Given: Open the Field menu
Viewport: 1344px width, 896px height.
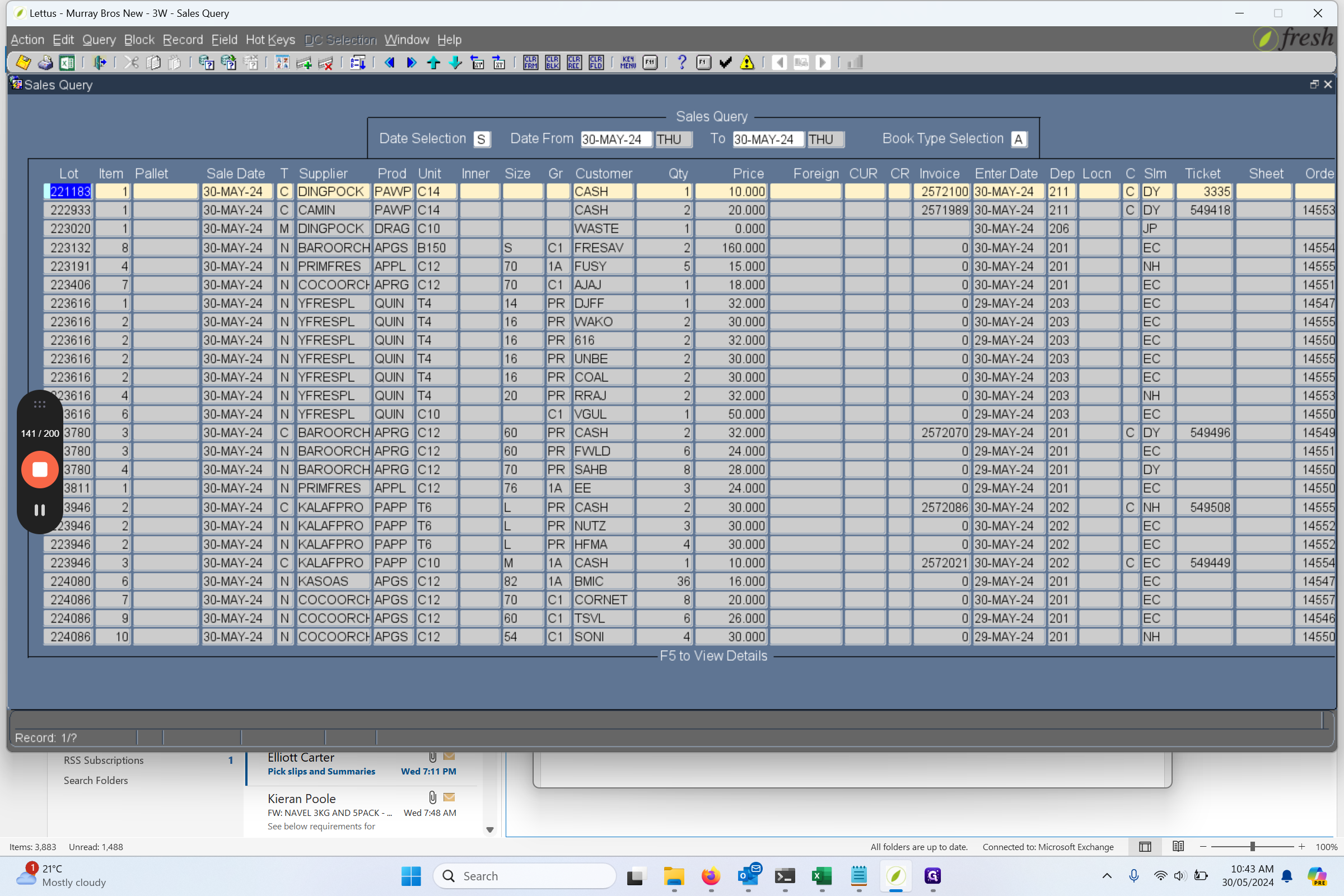Looking at the screenshot, I should click(x=224, y=39).
